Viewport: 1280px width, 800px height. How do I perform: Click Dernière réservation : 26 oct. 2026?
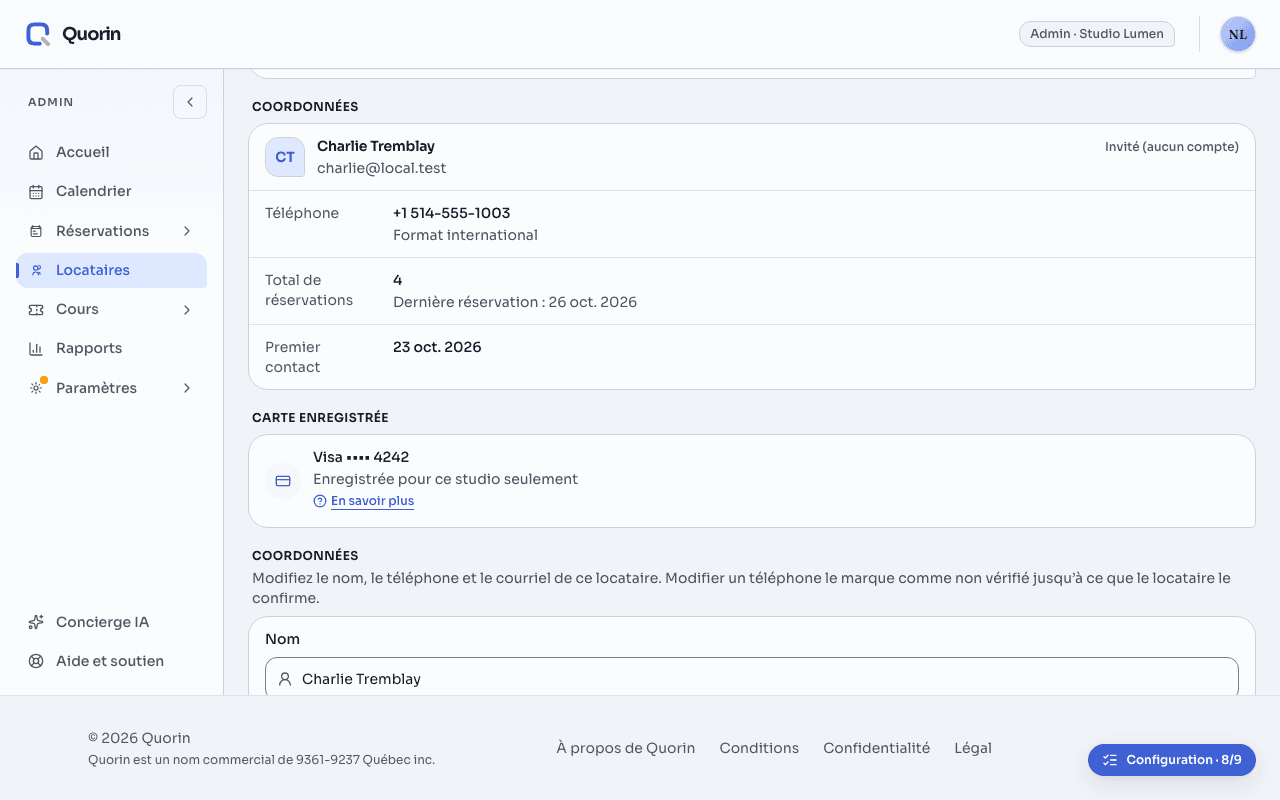pos(515,302)
